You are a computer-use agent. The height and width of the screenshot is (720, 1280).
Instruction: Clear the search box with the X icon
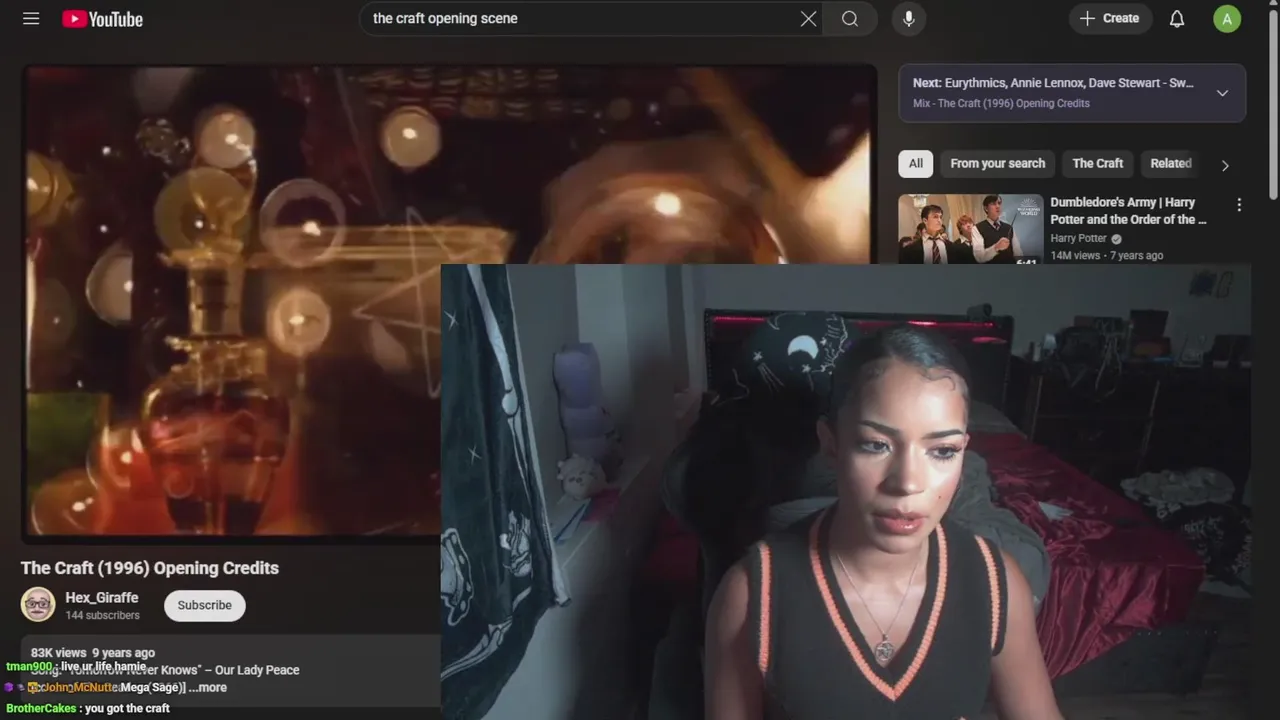tap(808, 18)
